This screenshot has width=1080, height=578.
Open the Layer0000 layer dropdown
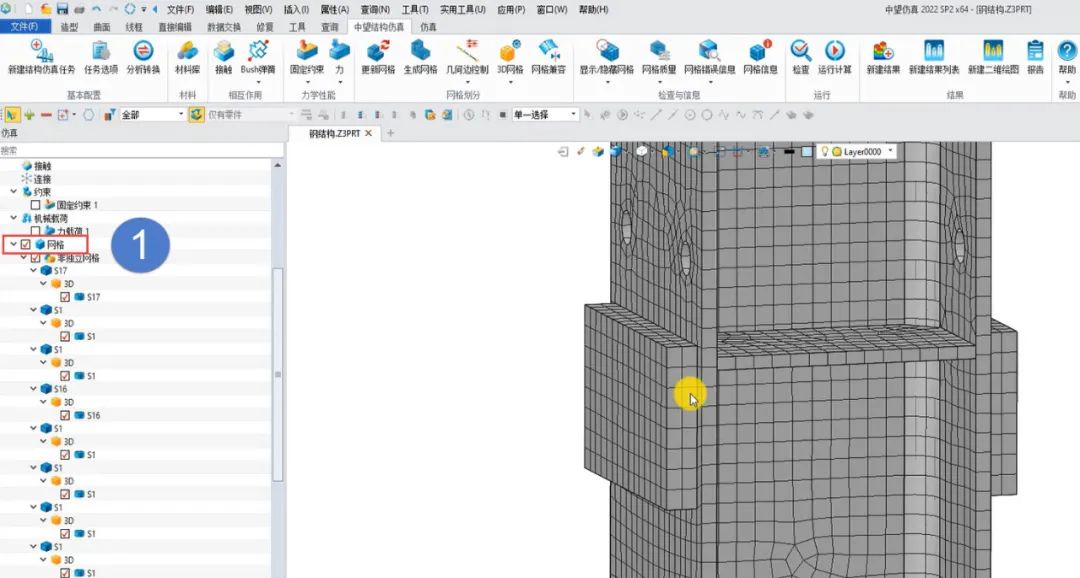click(x=891, y=152)
